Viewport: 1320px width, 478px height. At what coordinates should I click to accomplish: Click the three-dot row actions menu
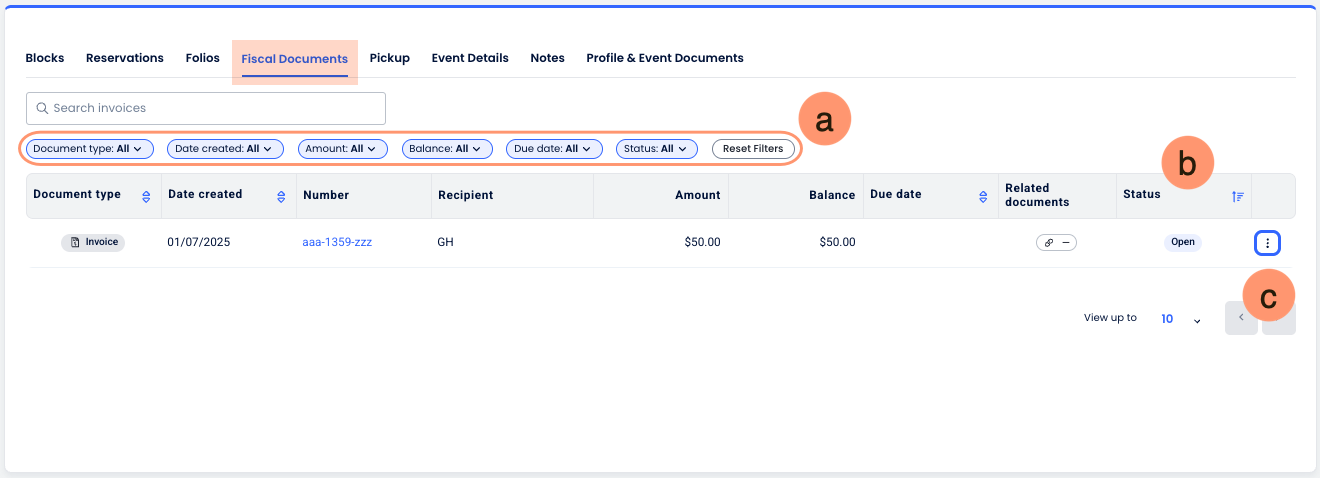[x=1267, y=243]
